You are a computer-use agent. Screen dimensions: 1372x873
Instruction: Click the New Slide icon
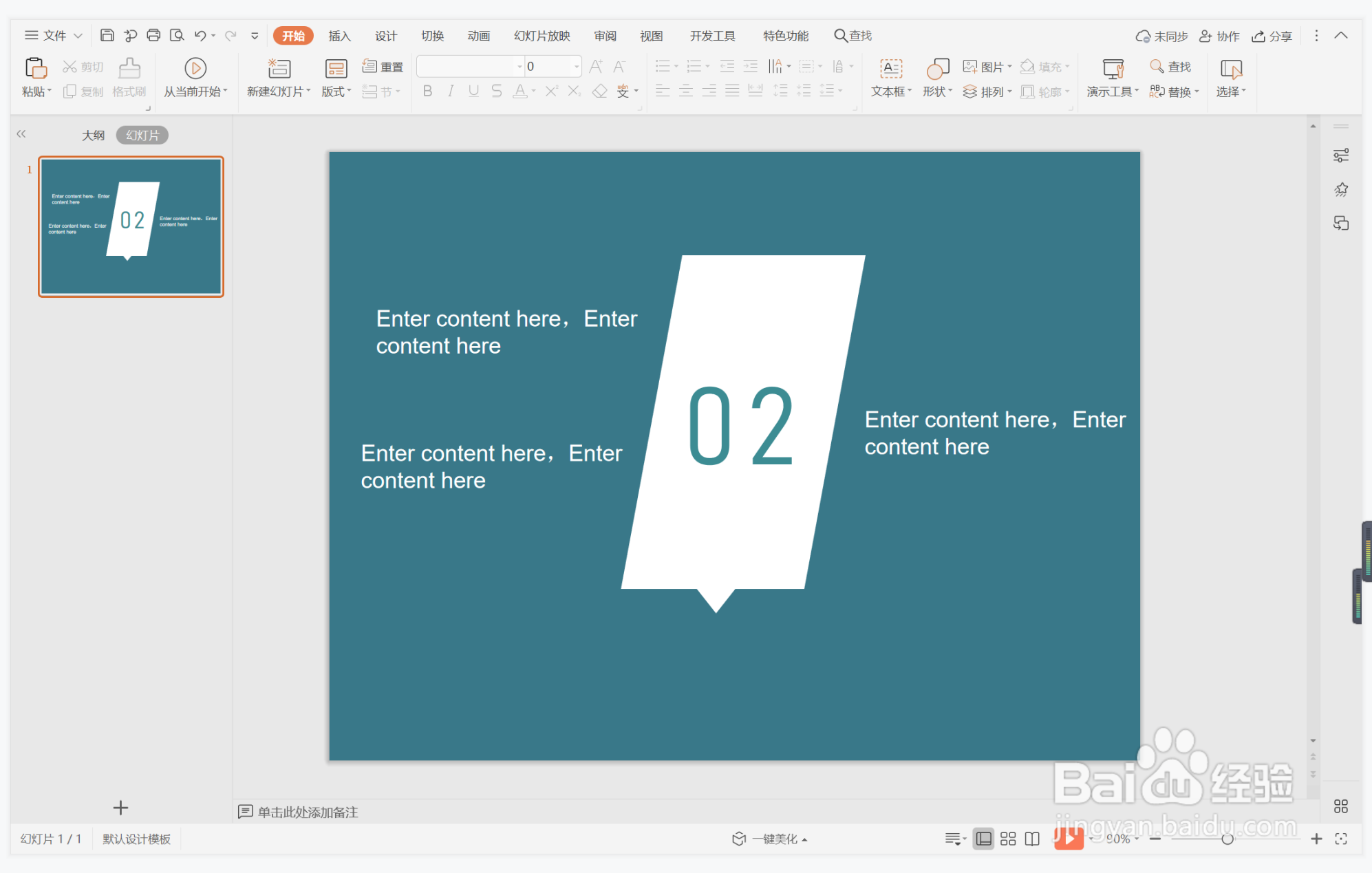(279, 69)
